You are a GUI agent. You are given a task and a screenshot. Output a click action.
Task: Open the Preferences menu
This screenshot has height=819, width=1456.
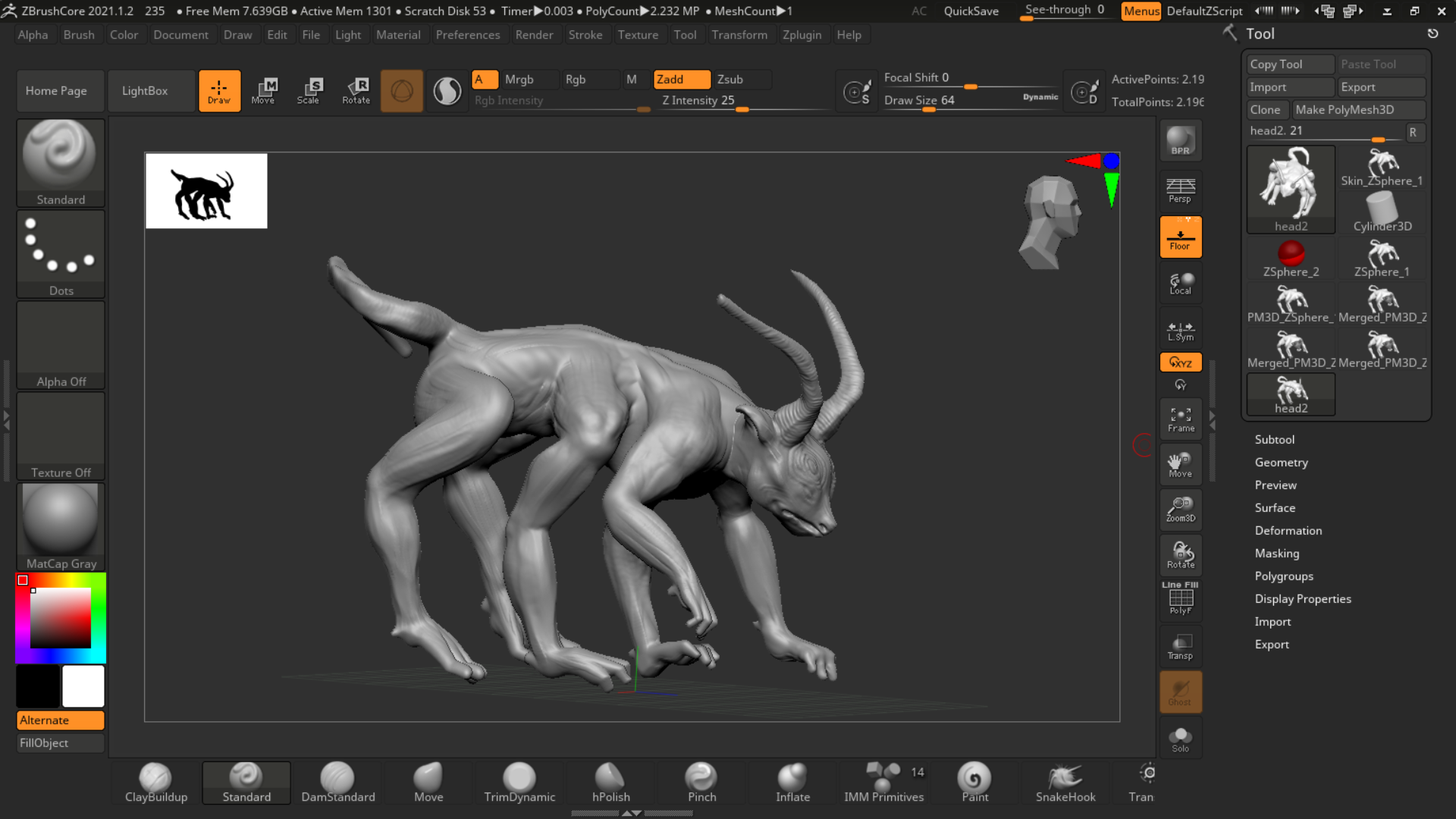tap(467, 35)
